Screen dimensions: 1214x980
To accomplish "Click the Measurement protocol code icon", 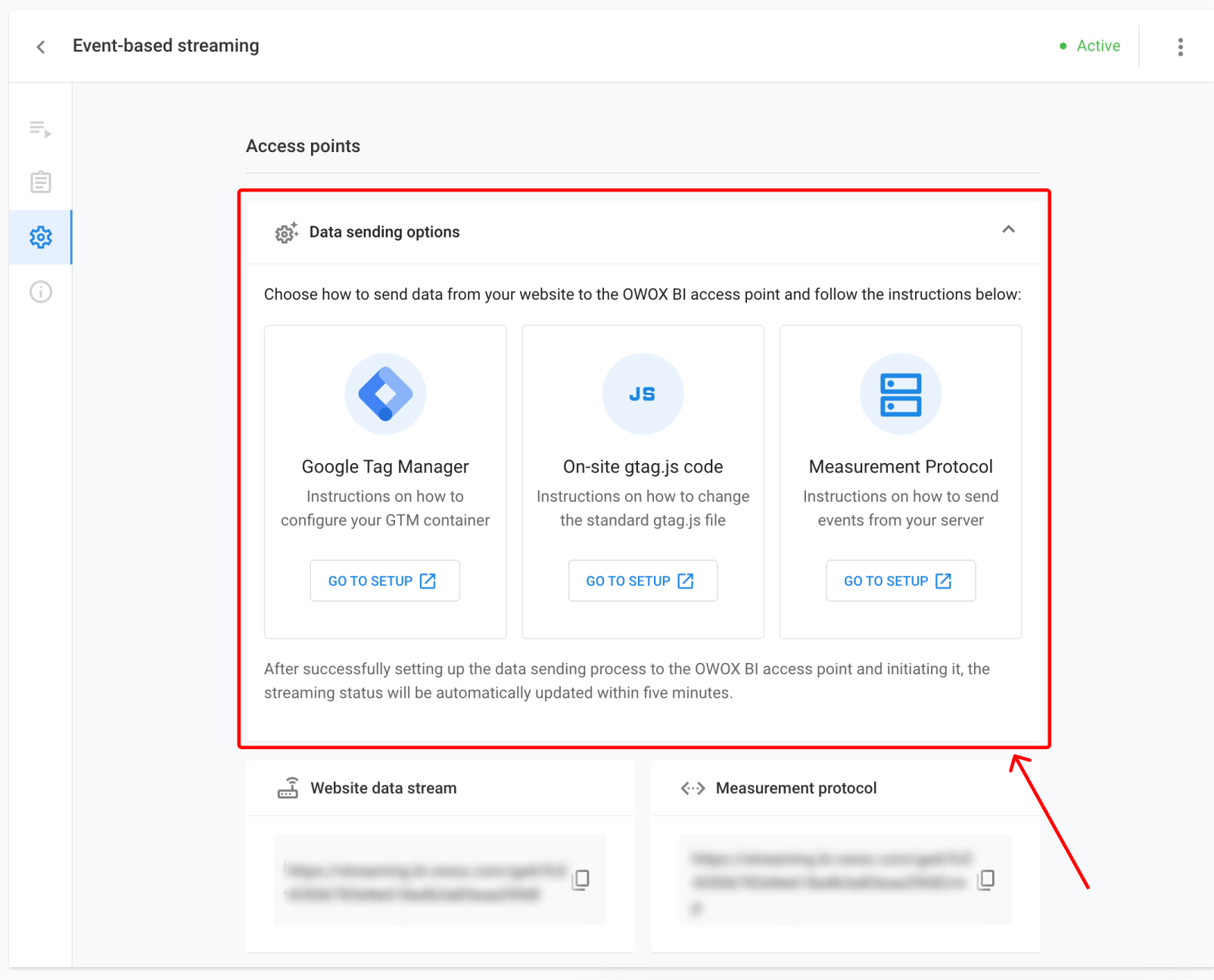I will click(693, 789).
